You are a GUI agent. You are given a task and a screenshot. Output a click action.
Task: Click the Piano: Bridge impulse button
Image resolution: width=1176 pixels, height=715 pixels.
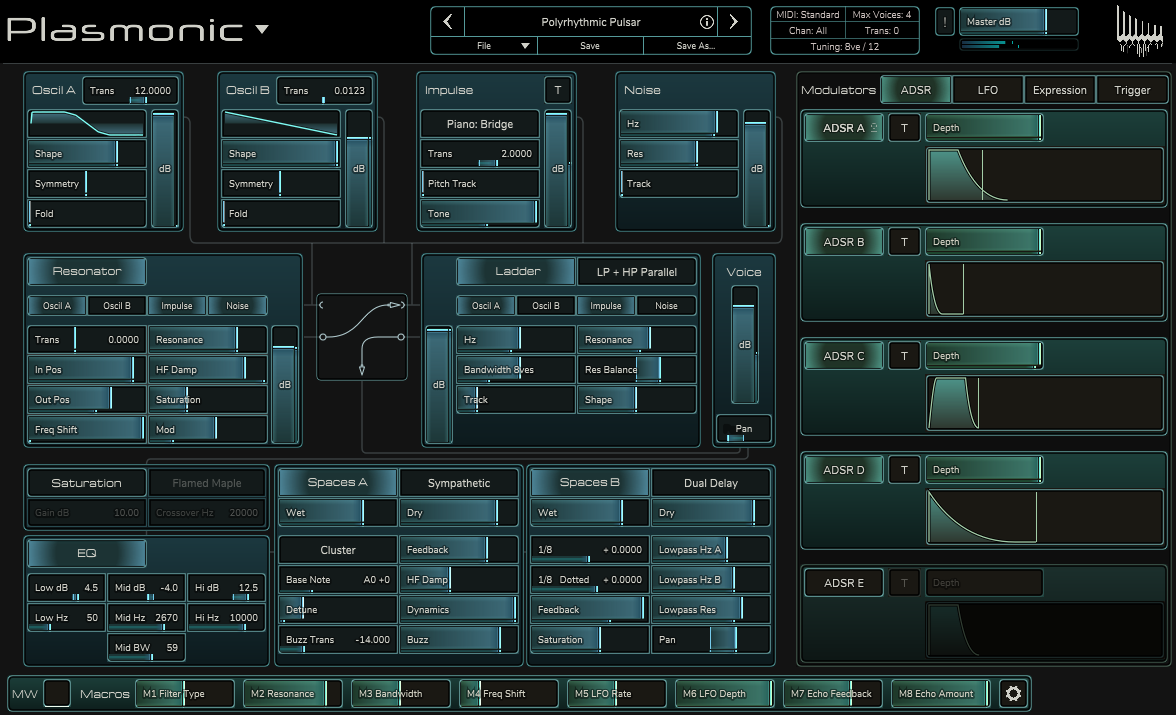[x=479, y=124]
